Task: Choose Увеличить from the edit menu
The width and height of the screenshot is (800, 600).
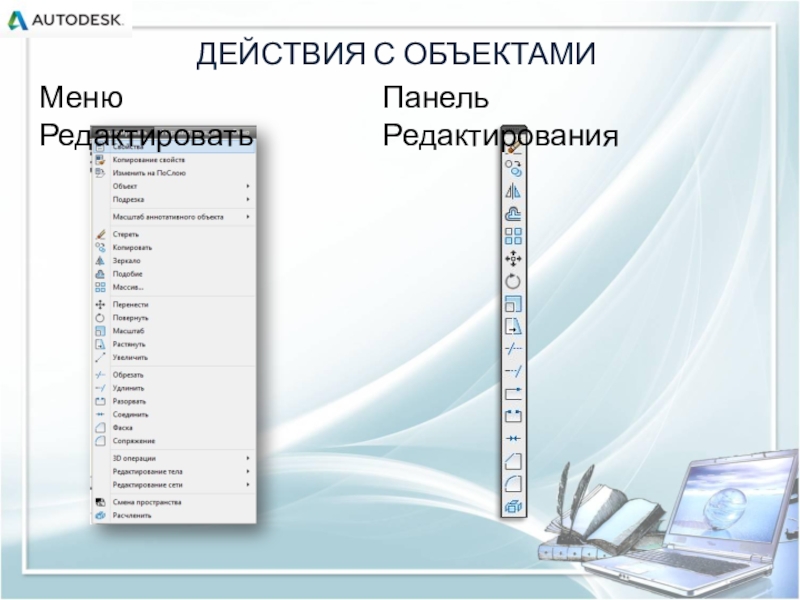Action: coord(173,358)
